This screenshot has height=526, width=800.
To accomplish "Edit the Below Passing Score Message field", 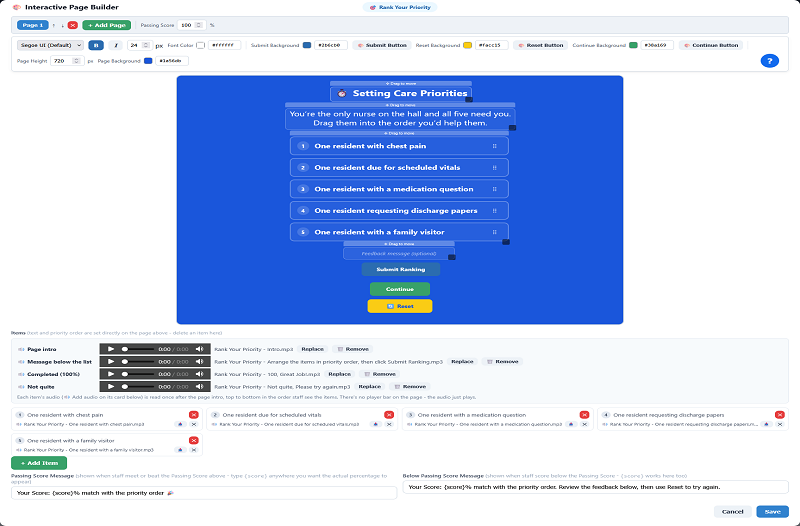I will [596, 487].
